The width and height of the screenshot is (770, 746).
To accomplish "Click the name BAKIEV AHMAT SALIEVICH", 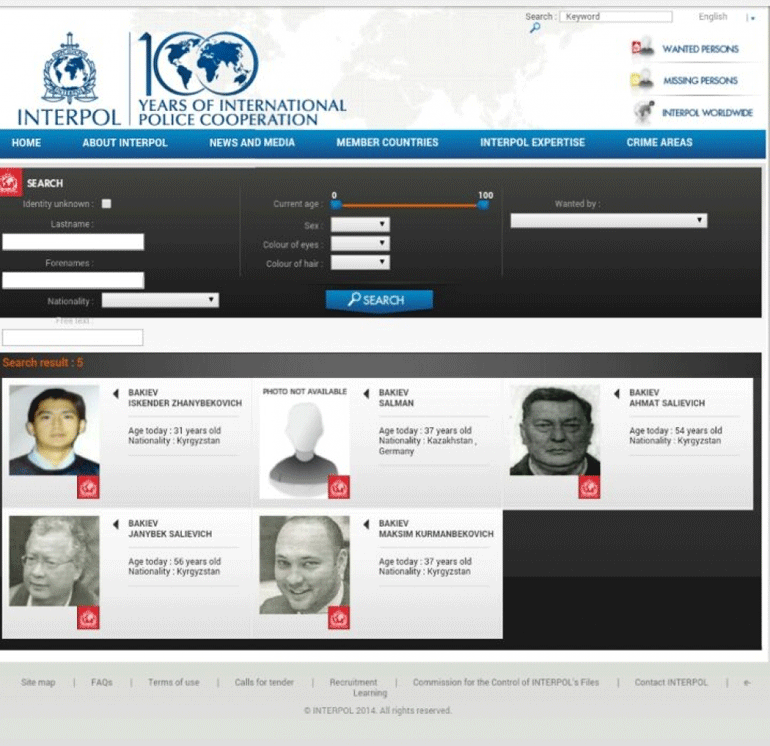I will (x=667, y=398).
